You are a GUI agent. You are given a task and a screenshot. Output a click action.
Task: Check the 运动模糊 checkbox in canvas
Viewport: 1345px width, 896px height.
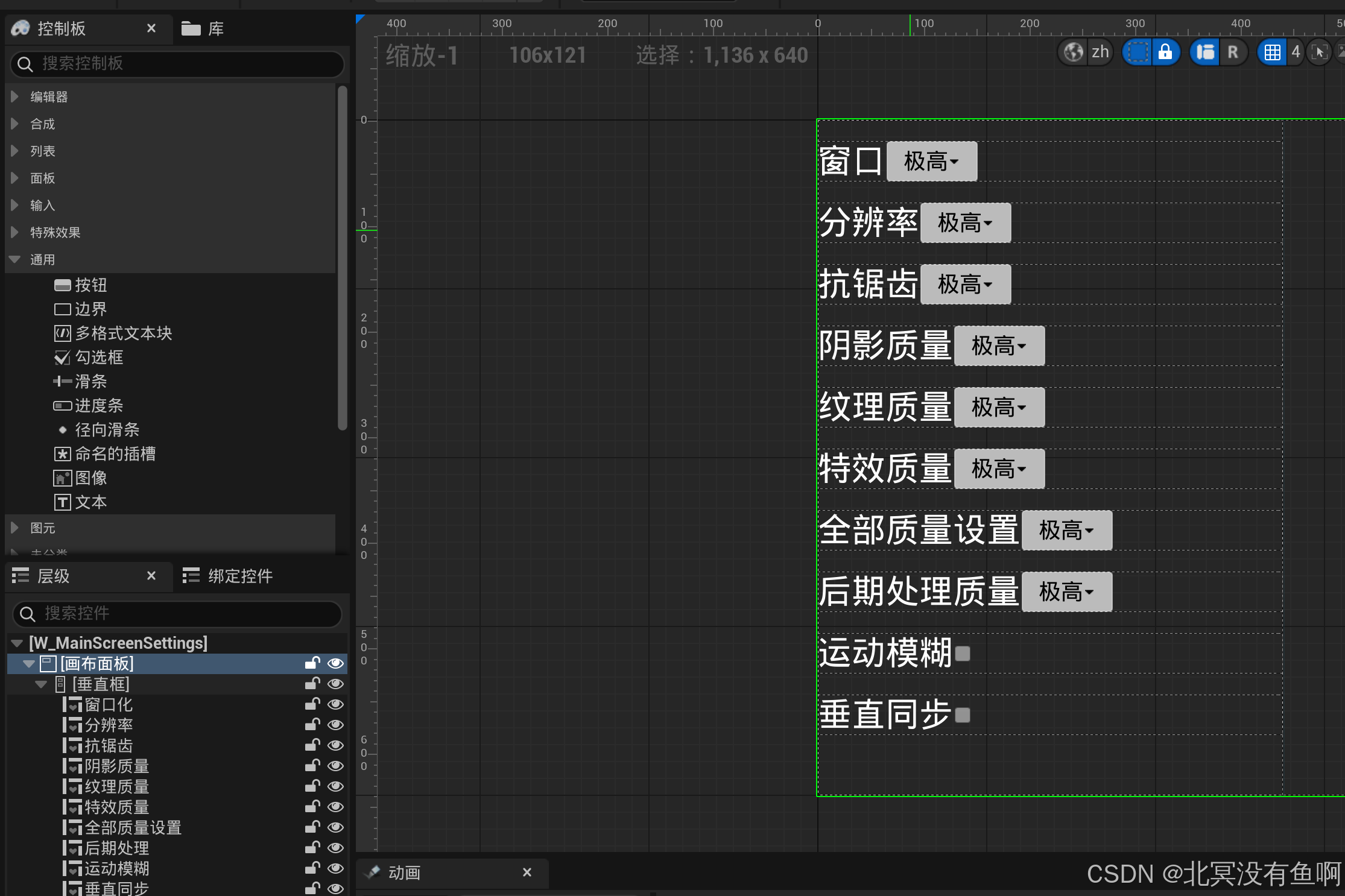(x=963, y=654)
